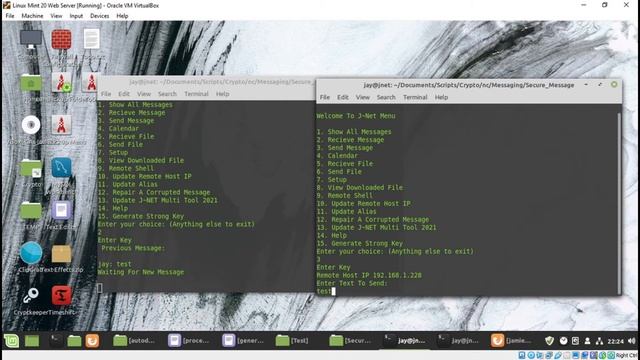640x360 pixels.
Task: Launch the red Timeshift desktop icon
Action: 62,296
